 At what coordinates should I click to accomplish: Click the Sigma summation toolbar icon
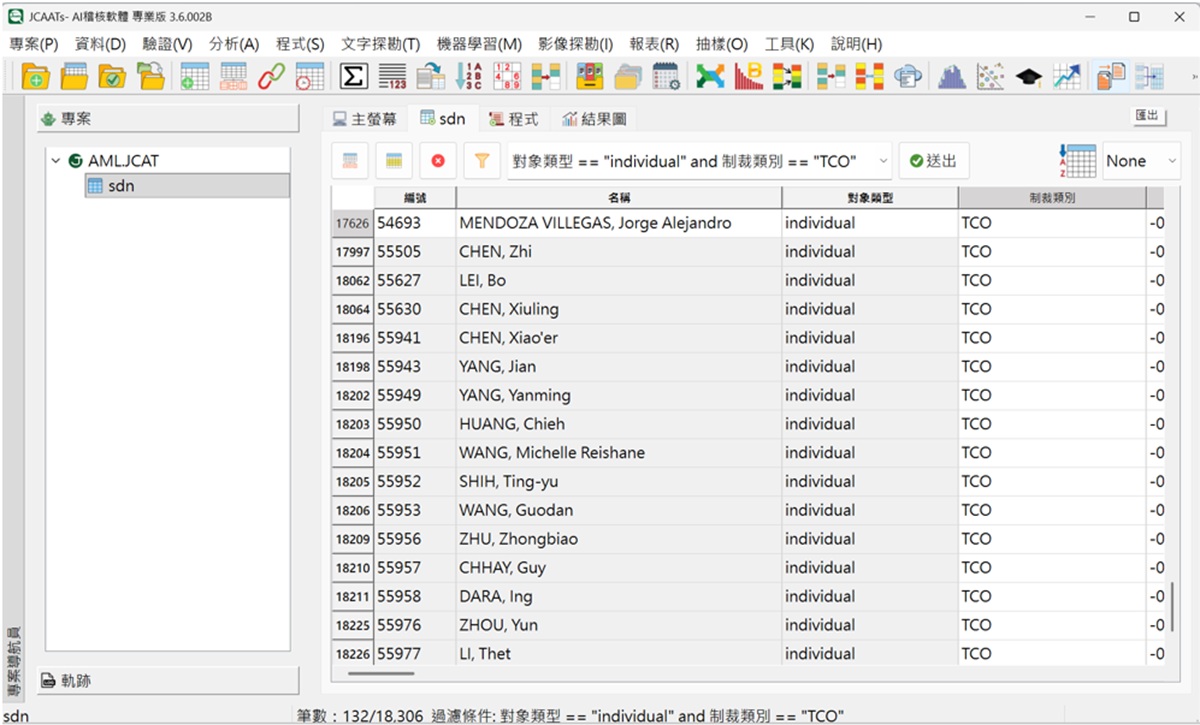click(x=352, y=77)
